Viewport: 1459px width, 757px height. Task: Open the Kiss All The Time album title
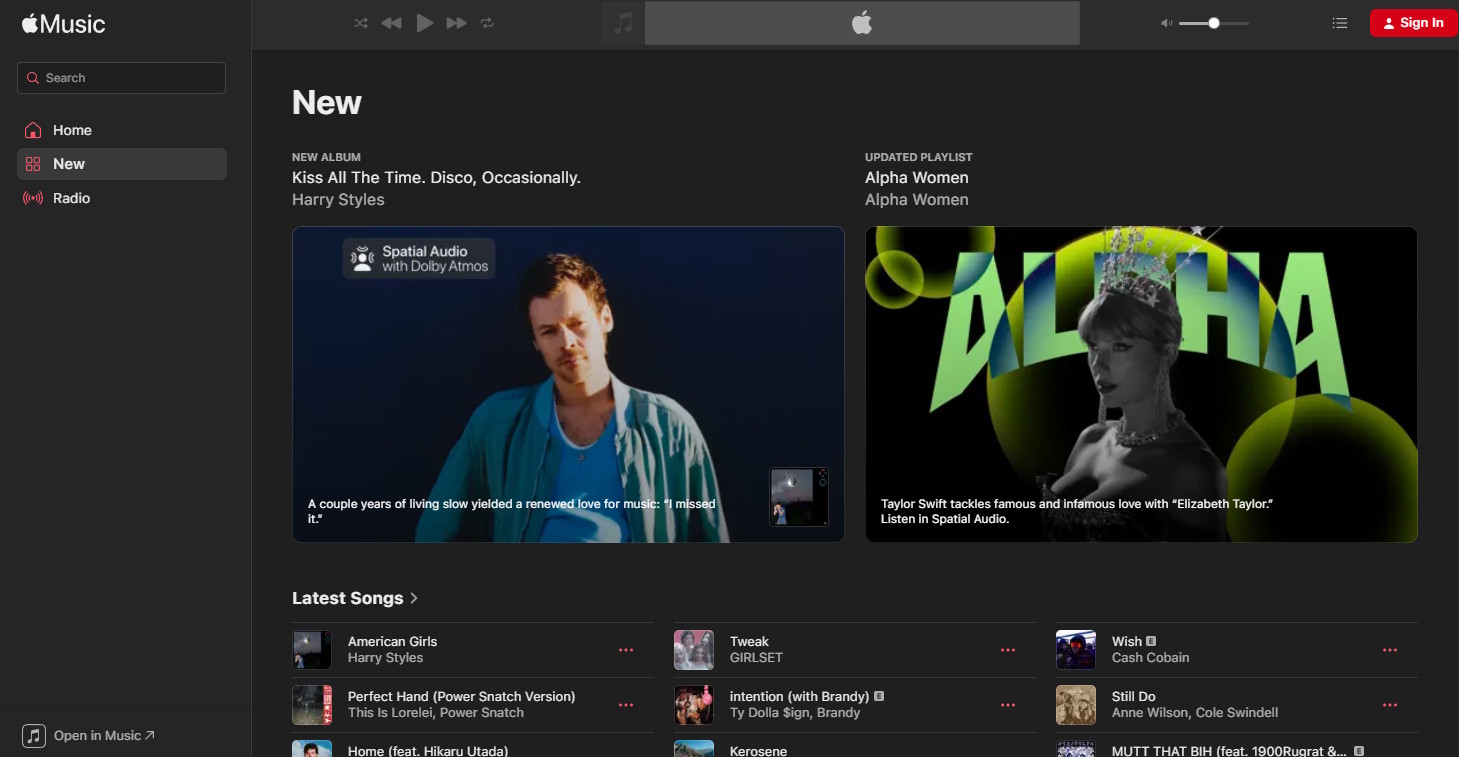[436, 178]
